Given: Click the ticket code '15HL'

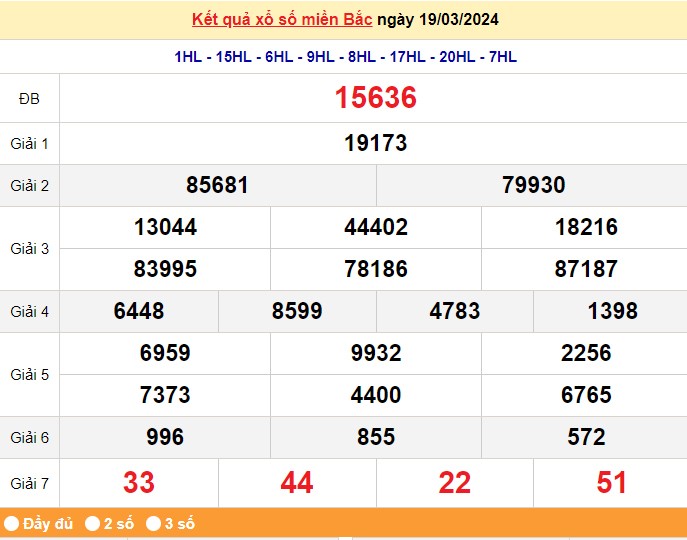Looking at the screenshot, I should (x=234, y=57).
